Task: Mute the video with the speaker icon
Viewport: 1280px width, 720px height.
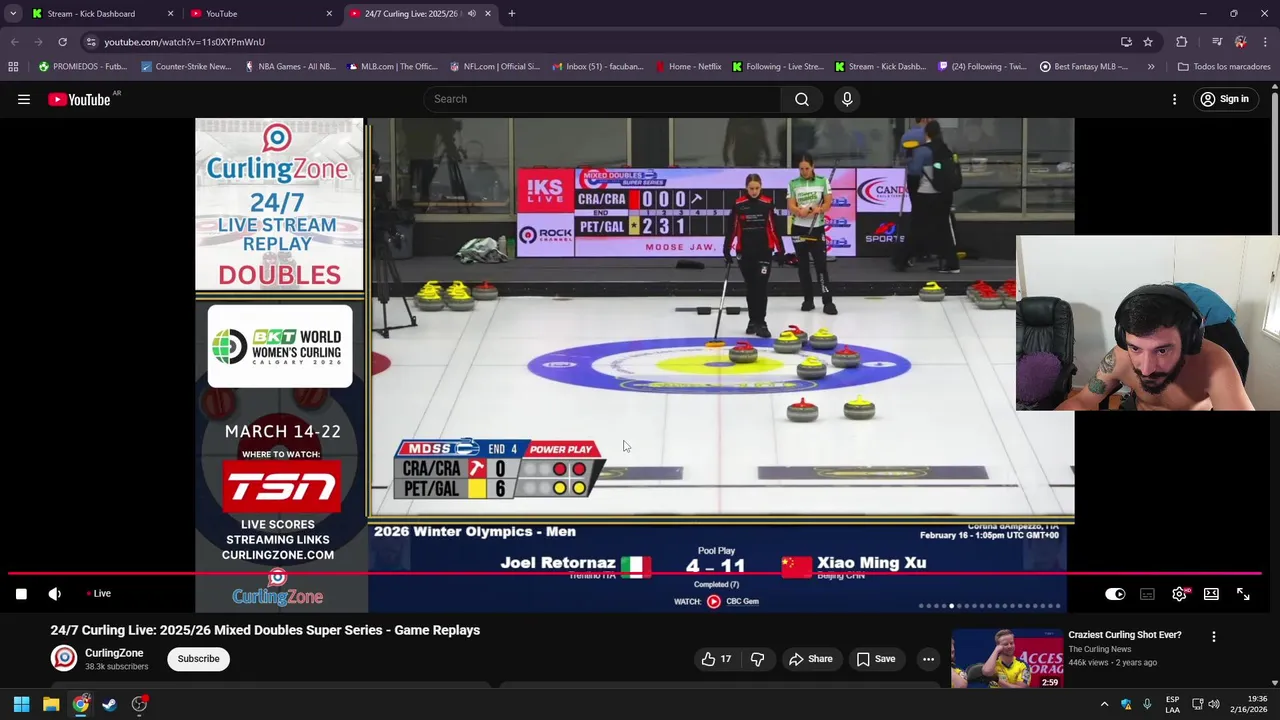Action: point(55,594)
